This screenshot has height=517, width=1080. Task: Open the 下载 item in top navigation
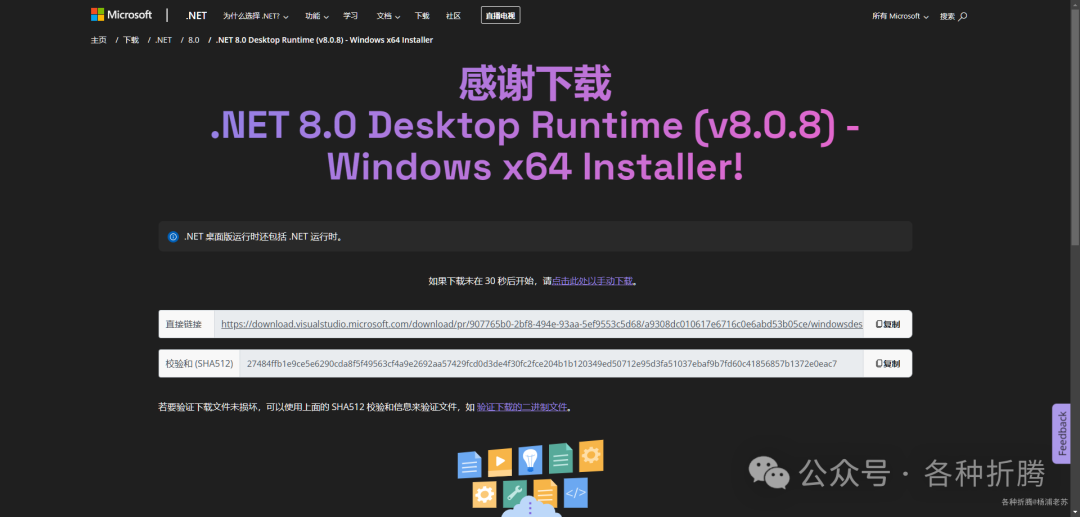pyautogui.click(x=422, y=16)
